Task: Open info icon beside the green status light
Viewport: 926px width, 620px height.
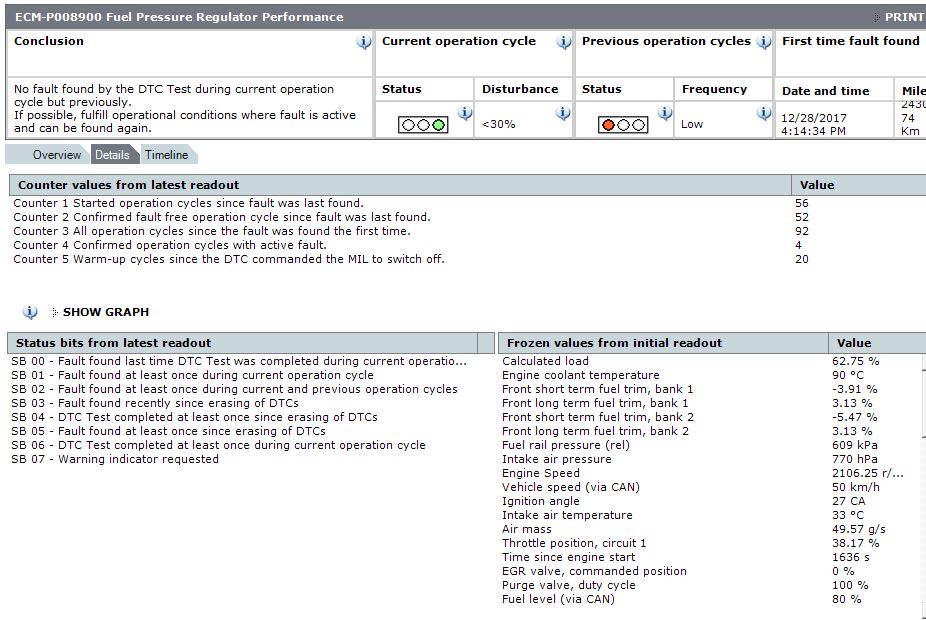Action: pyautogui.click(x=464, y=114)
